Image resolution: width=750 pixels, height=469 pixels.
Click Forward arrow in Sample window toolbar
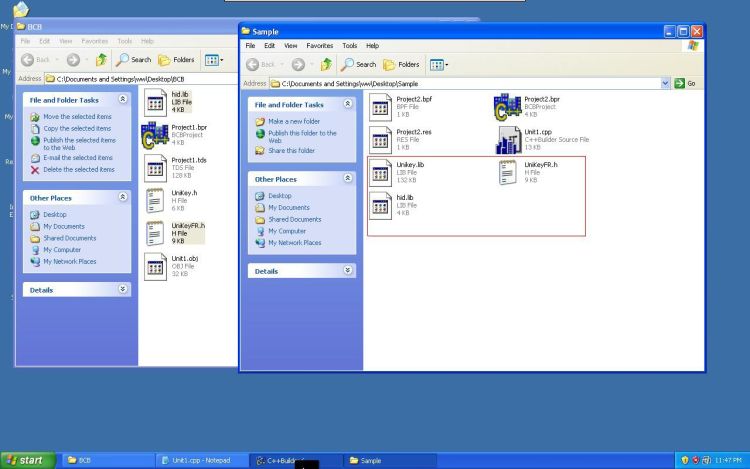[x=298, y=65]
